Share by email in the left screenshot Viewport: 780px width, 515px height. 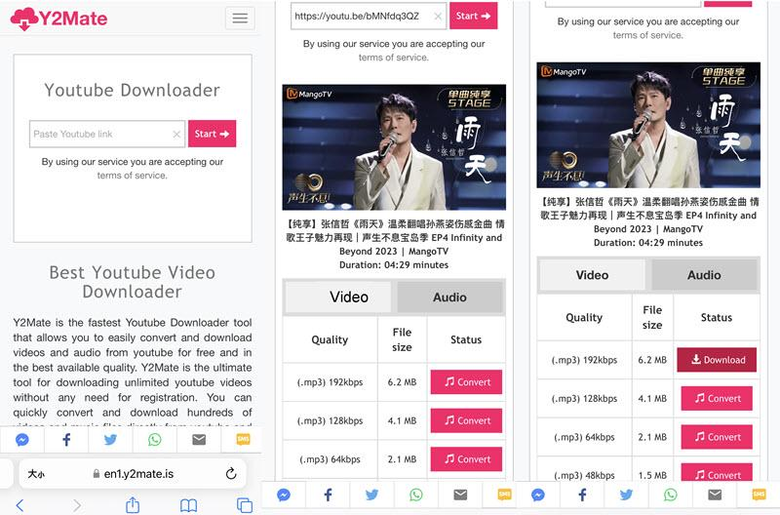[199, 440]
